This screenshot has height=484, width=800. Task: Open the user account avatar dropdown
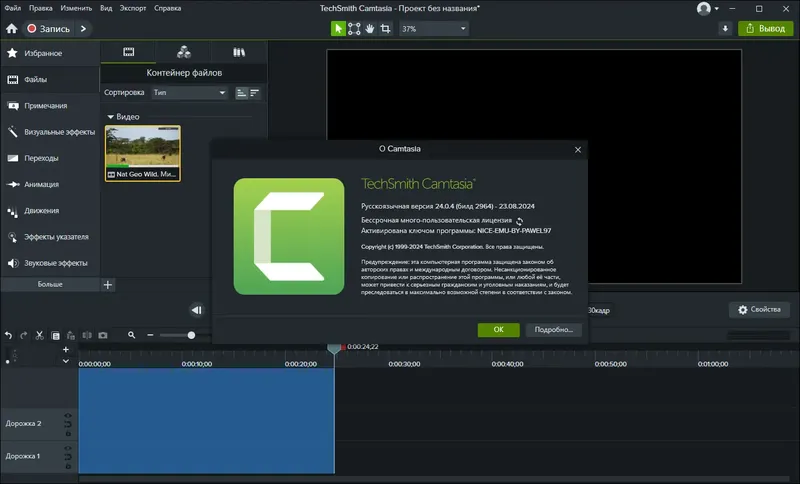pyautogui.click(x=708, y=9)
